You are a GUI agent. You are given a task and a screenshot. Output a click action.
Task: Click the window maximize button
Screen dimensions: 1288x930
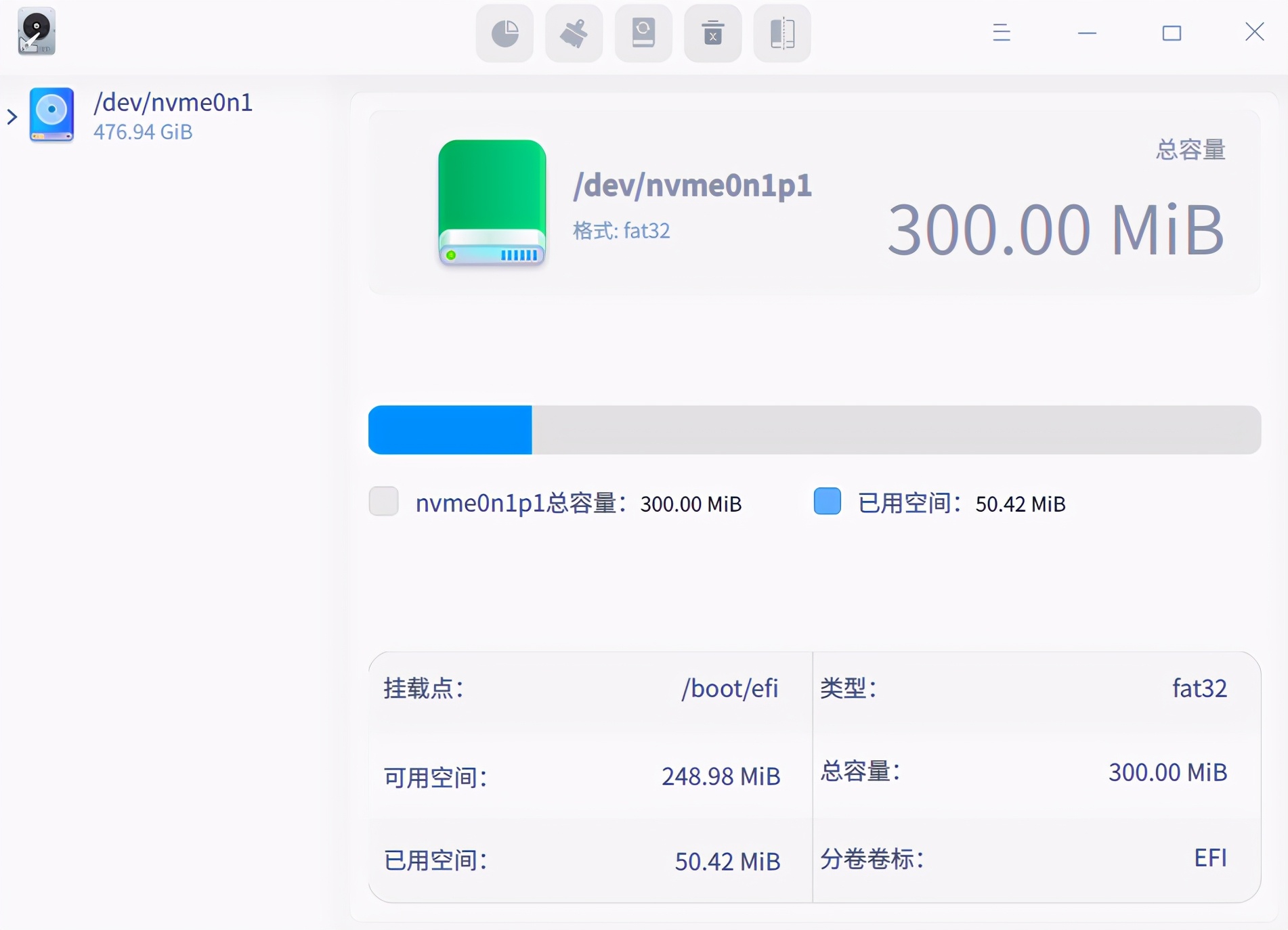coord(1172,32)
